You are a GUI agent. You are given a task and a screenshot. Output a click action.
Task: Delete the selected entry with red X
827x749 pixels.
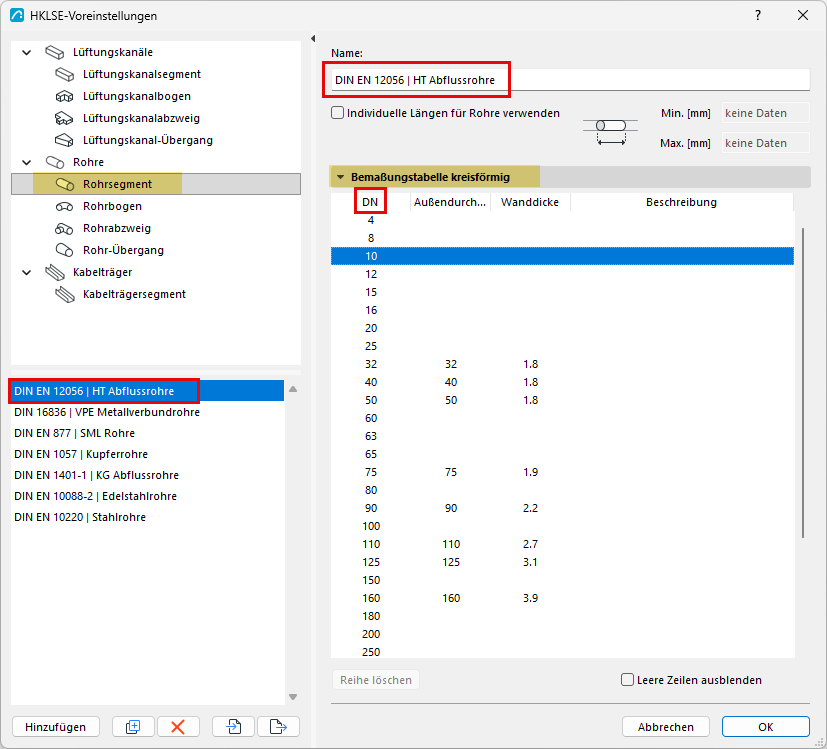pyautogui.click(x=178, y=727)
